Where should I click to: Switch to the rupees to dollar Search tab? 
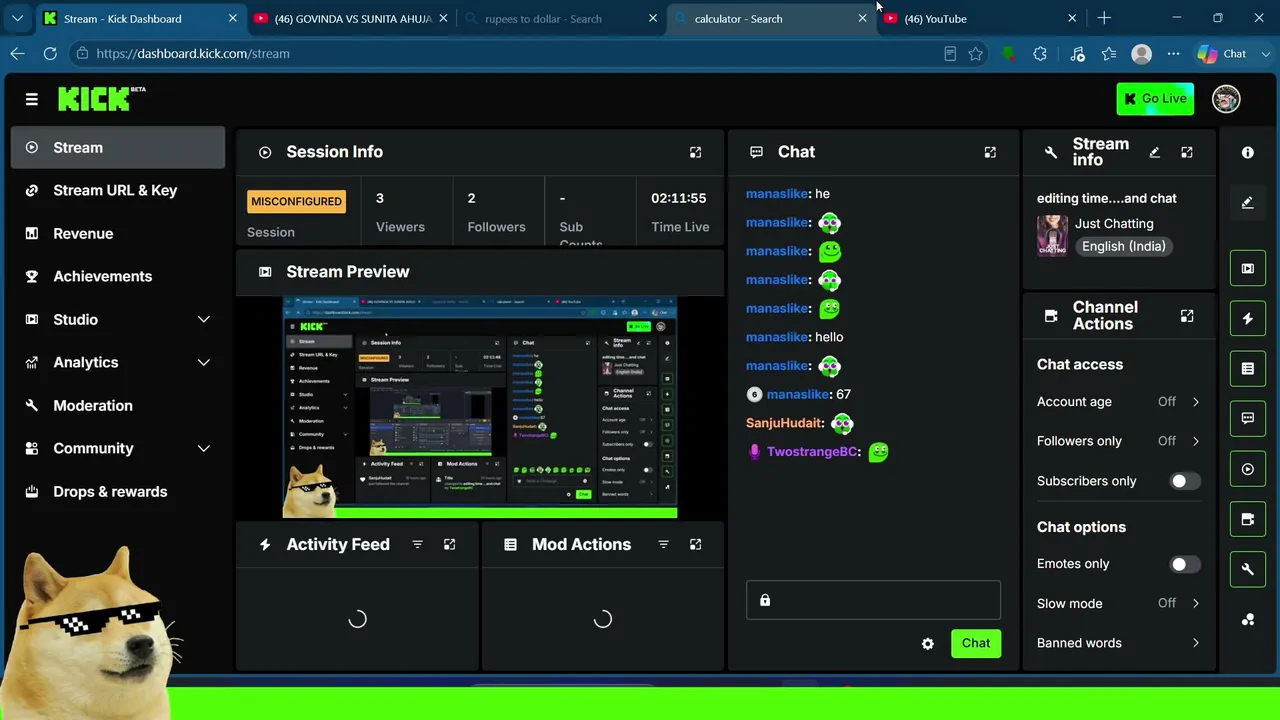pos(558,18)
